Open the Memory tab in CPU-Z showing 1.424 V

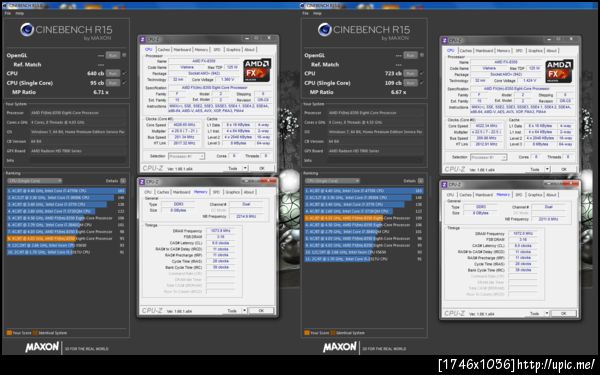[x=503, y=51]
